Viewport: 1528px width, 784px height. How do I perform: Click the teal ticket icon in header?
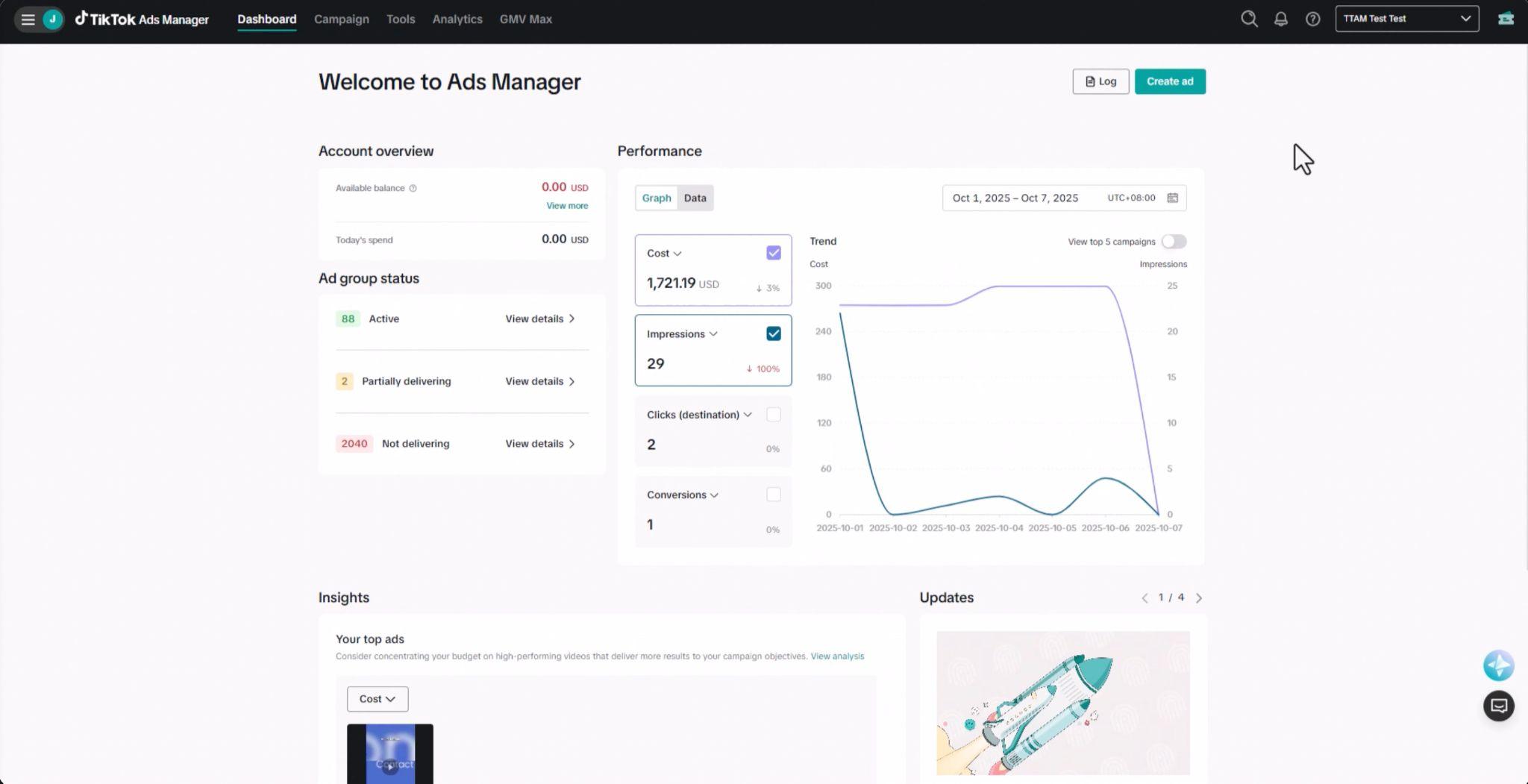tap(1506, 19)
